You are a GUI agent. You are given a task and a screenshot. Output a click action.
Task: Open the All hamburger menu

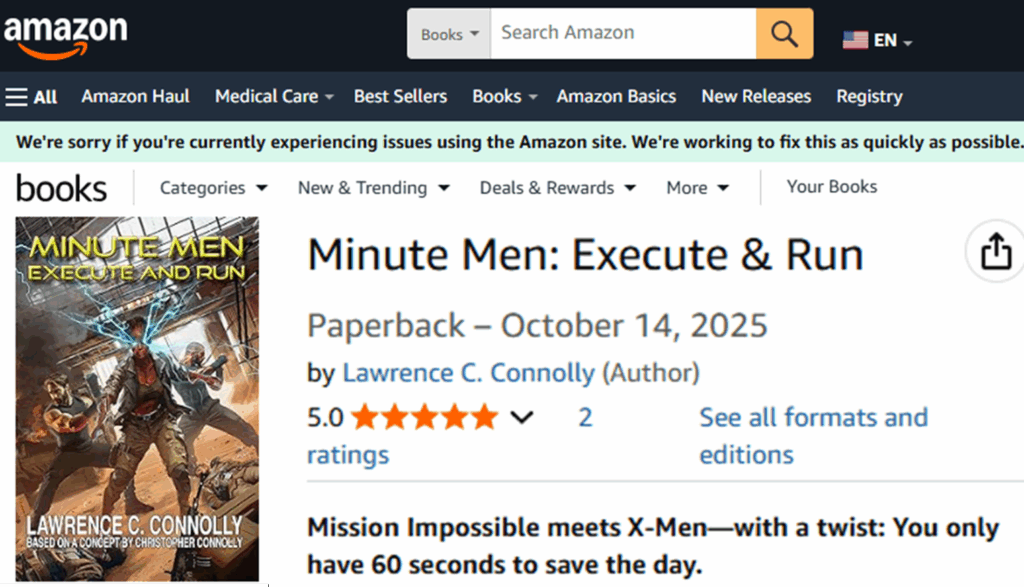pyautogui.click(x=31, y=97)
